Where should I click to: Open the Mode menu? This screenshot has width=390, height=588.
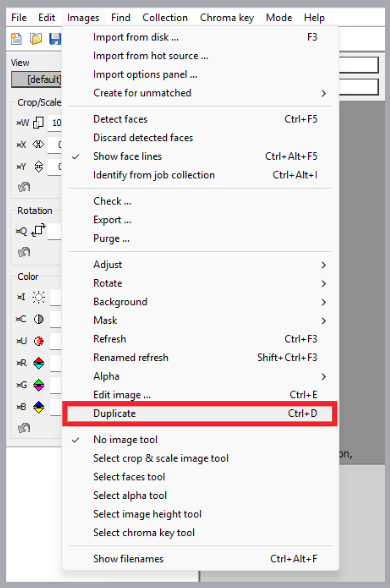(279, 18)
